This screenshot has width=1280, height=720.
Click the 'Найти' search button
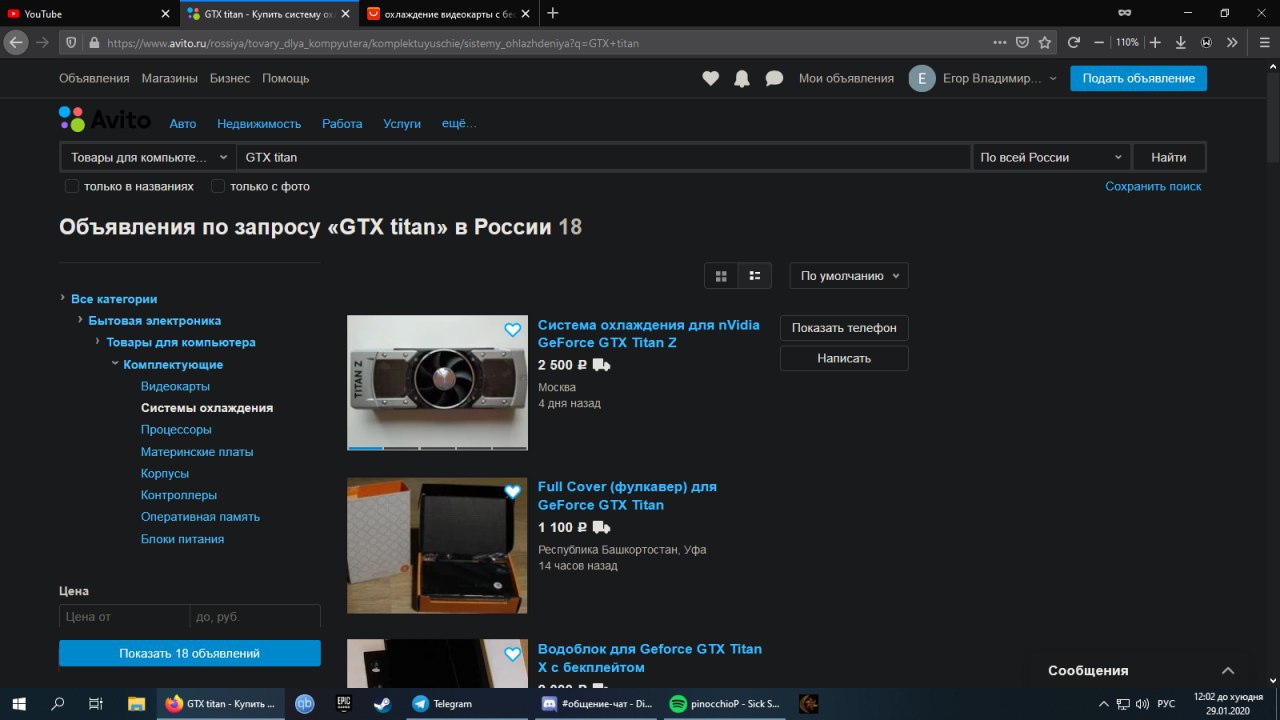click(1168, 157)
